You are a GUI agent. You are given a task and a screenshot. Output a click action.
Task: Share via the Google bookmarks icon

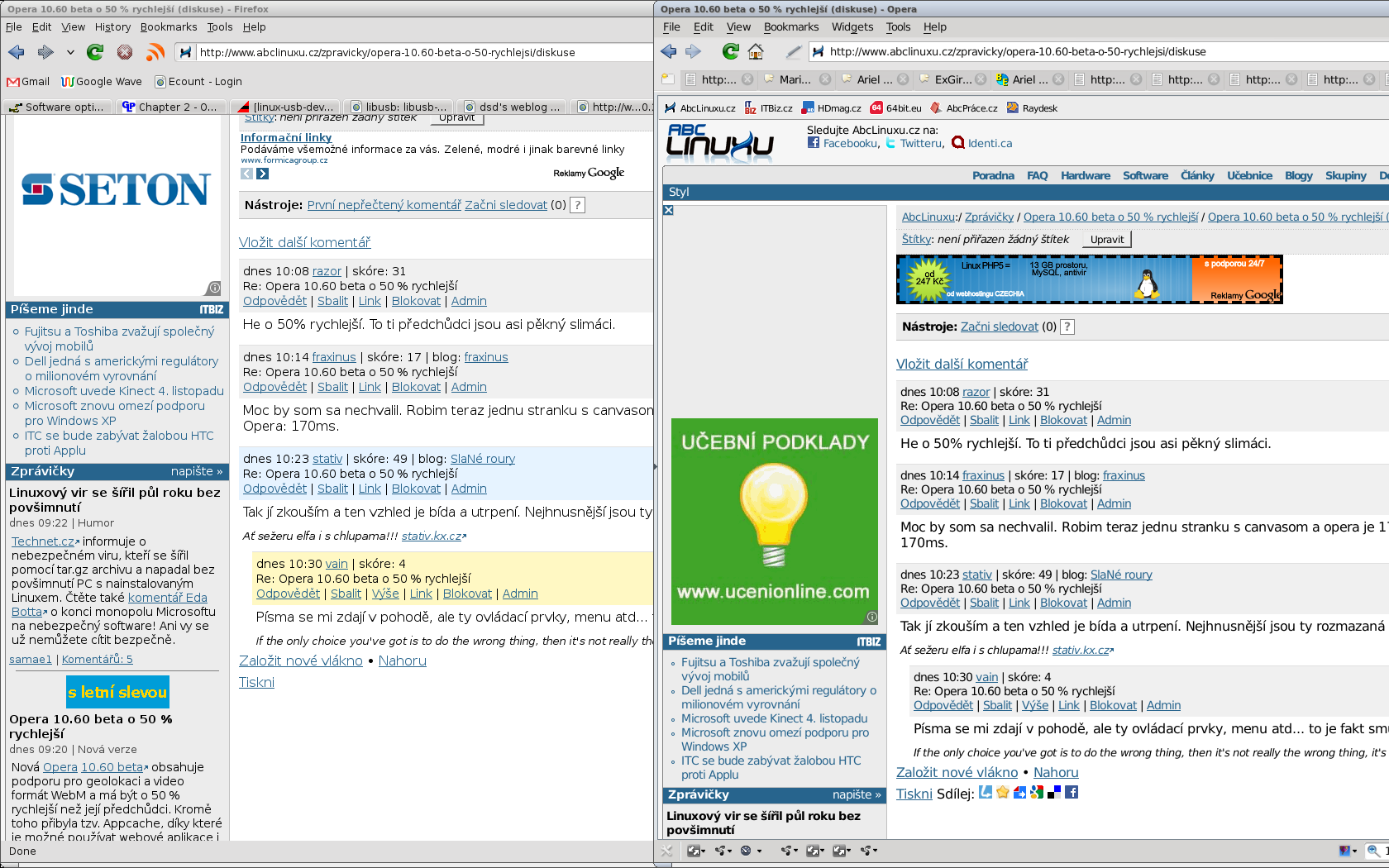click(1037, 792)
